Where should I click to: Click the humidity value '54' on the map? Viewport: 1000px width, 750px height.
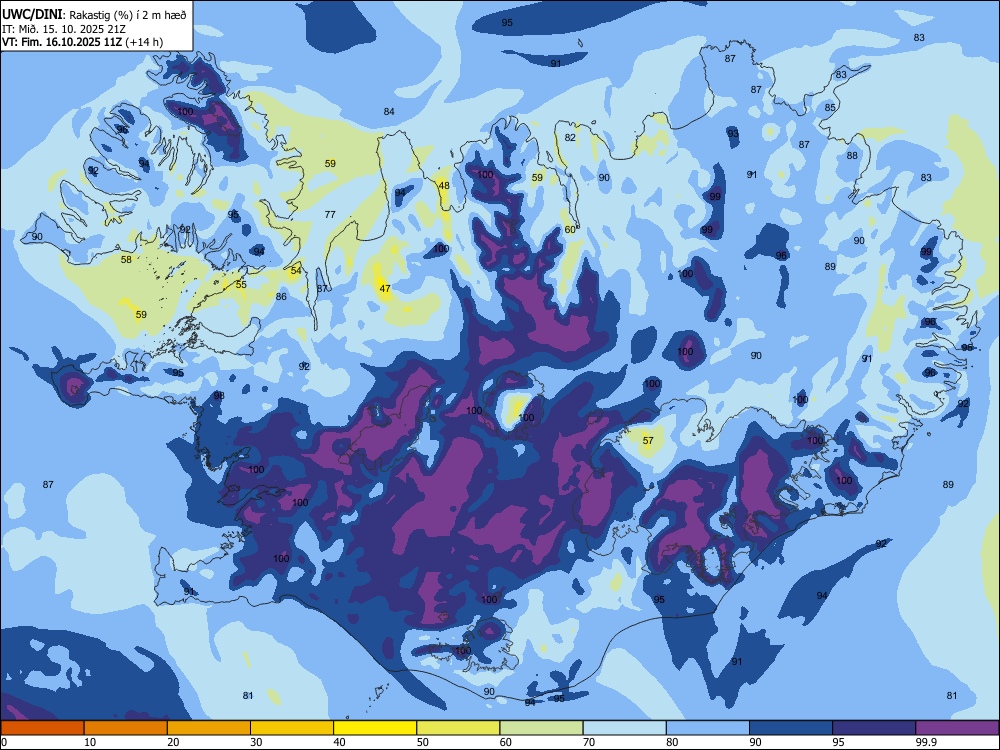pyautogui.click(x=296, y=270)
